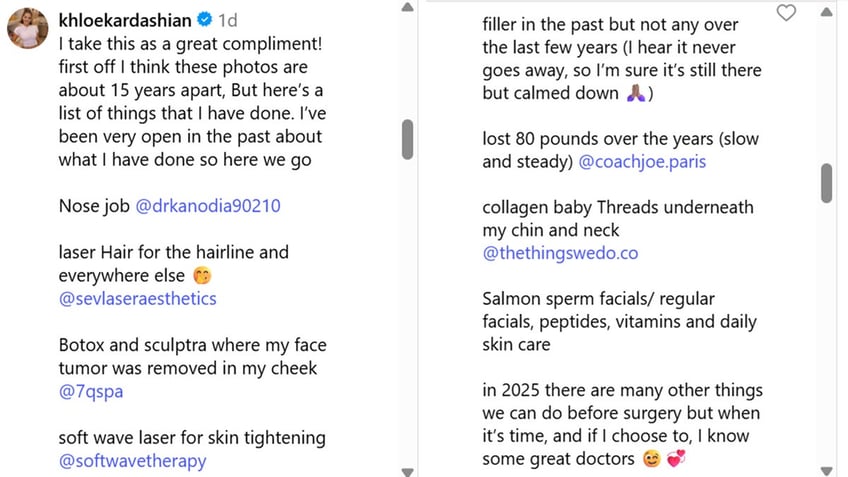Screen dimensions: 848x477
Task: Visit the @7qspa profile link
Action: tap(91, 391)
